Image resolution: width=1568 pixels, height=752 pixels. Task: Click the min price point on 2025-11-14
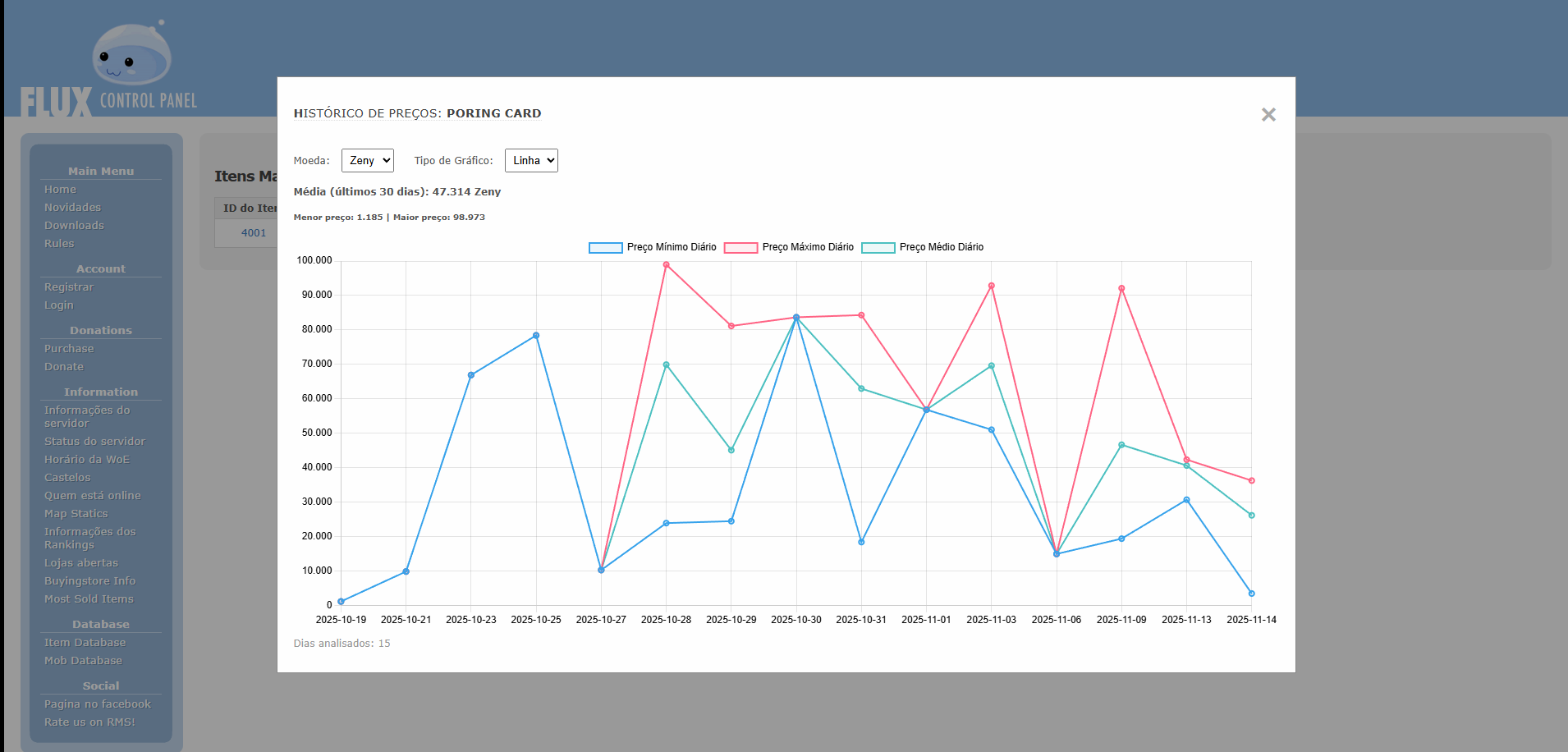(1251, 594)
